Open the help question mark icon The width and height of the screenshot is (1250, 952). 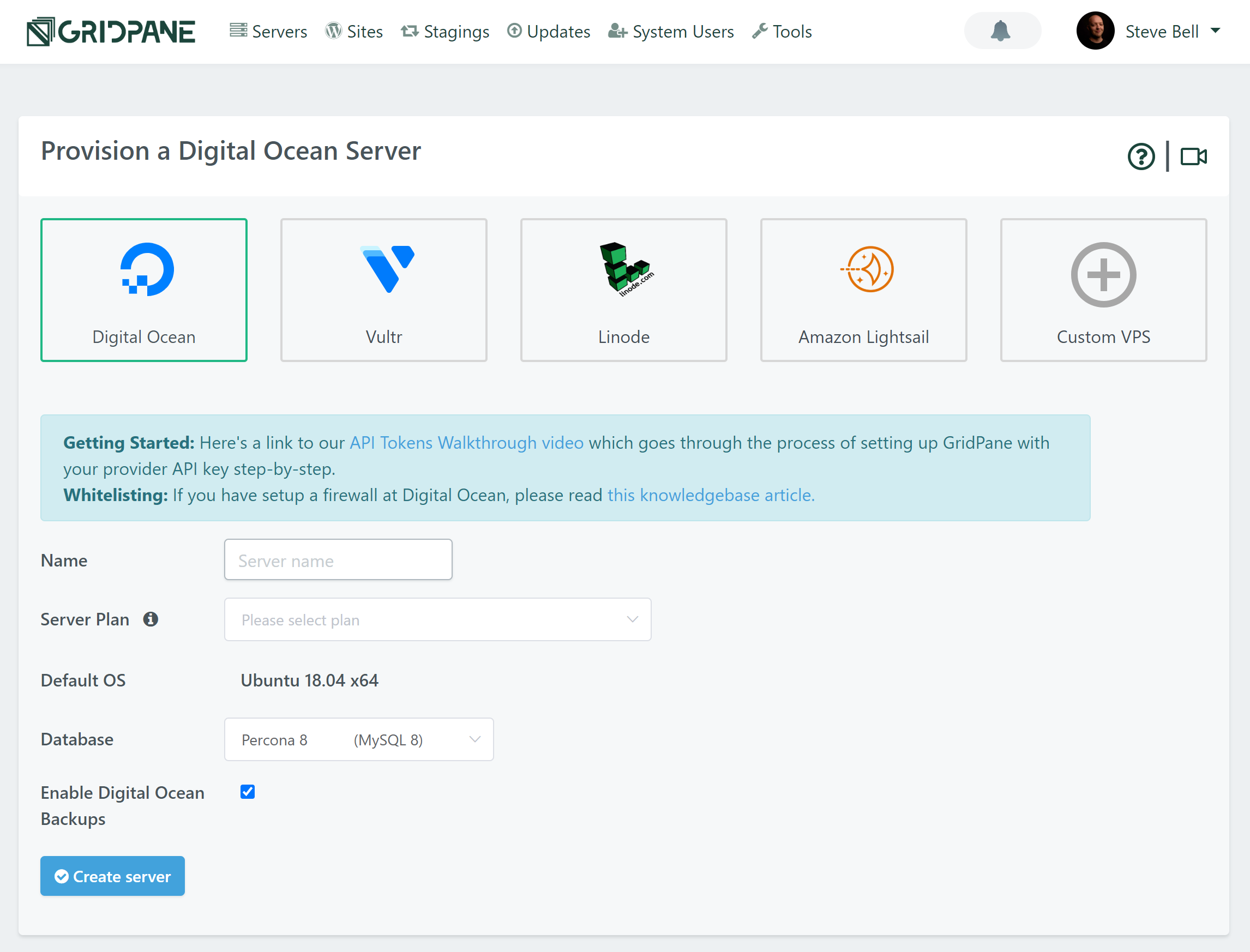pos(1141,156)
